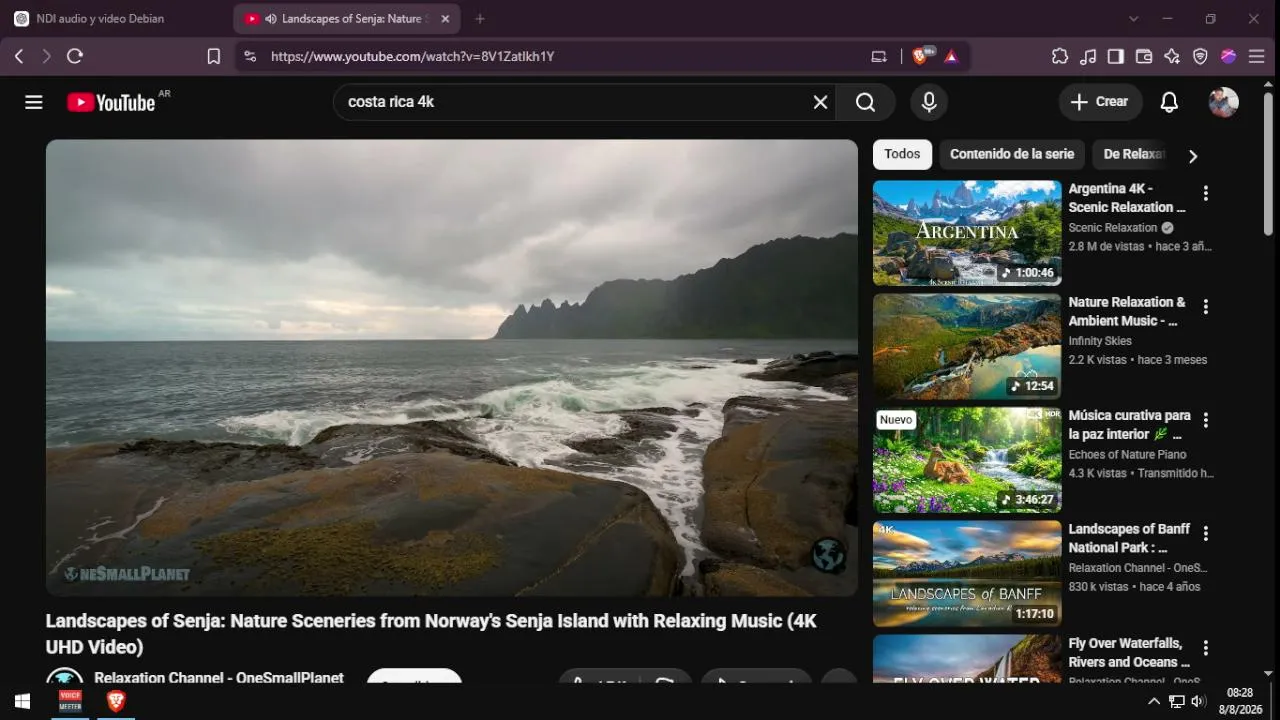Bookmark this page
Viewport: 1280px width, 720px height.
(x=214, y=57)
